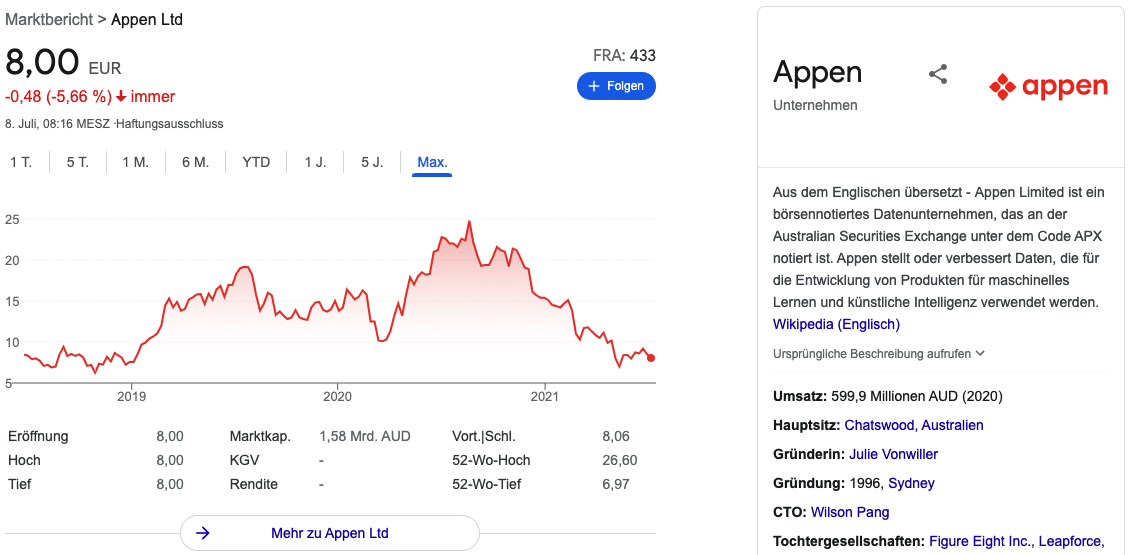Image resolution: width=1133 pixels, height=555 pixels.
Task: Click the FRA: 433 ticker text
Action: (624, 56)
